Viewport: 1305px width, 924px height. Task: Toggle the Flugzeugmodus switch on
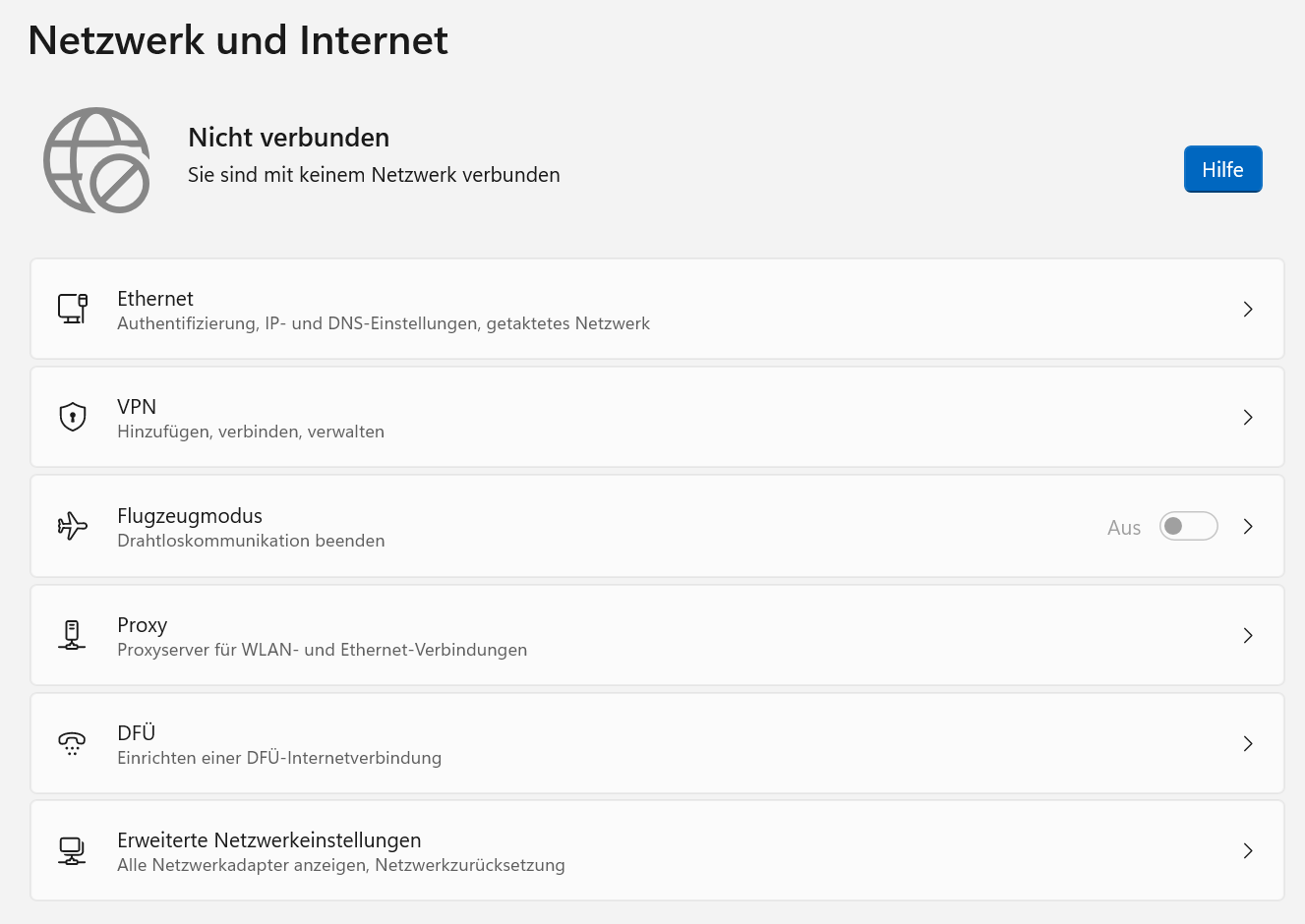(x=1188, y=526)
